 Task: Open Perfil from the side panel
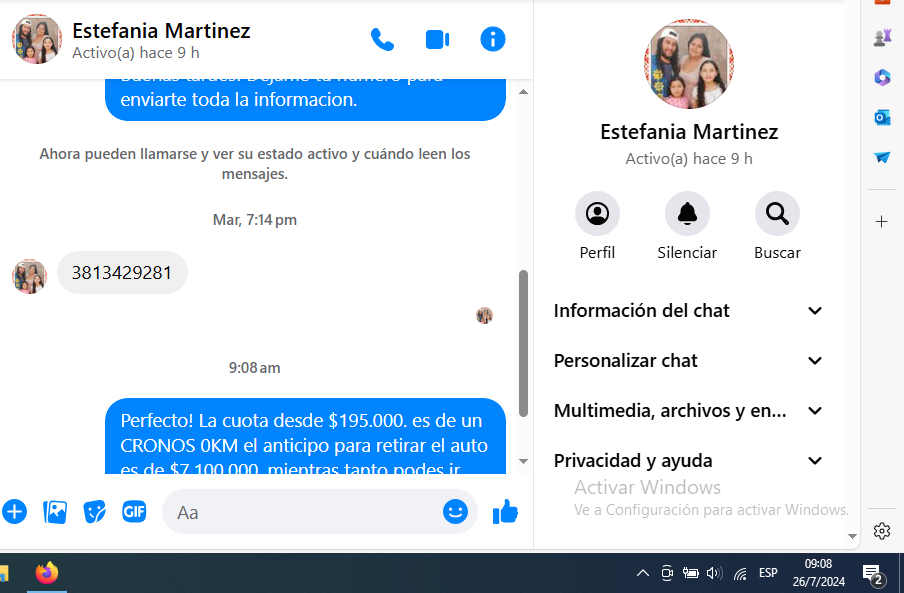[597, 214]
